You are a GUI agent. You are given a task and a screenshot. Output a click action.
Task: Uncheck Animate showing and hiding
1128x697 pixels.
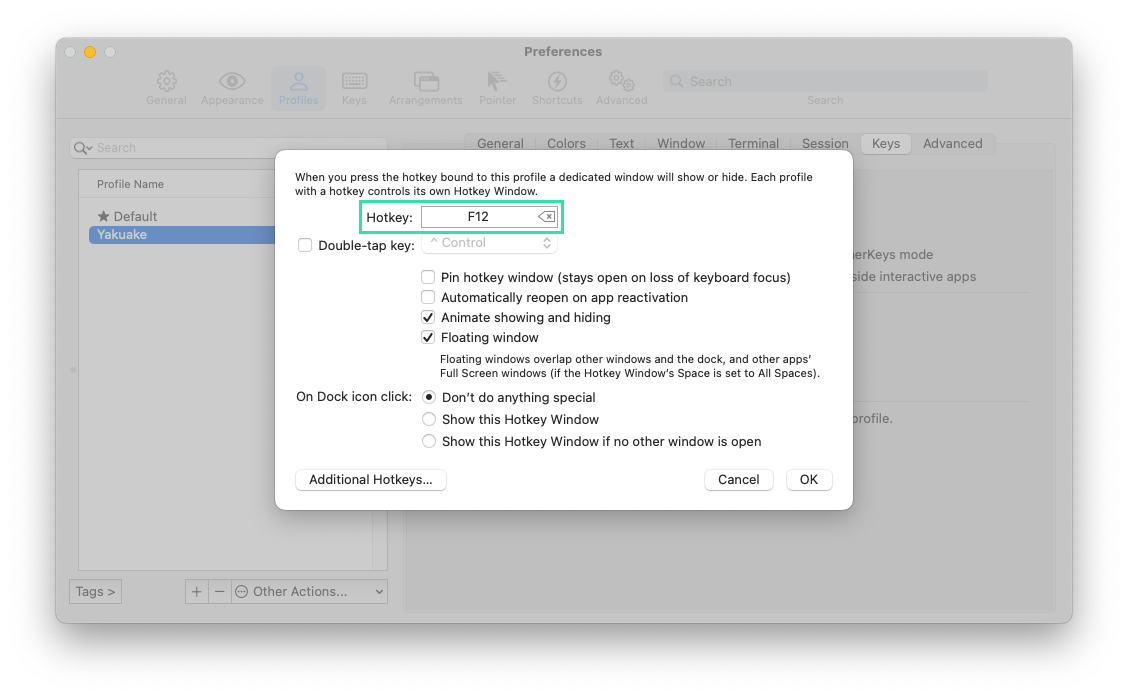click(x=428, y=317)
